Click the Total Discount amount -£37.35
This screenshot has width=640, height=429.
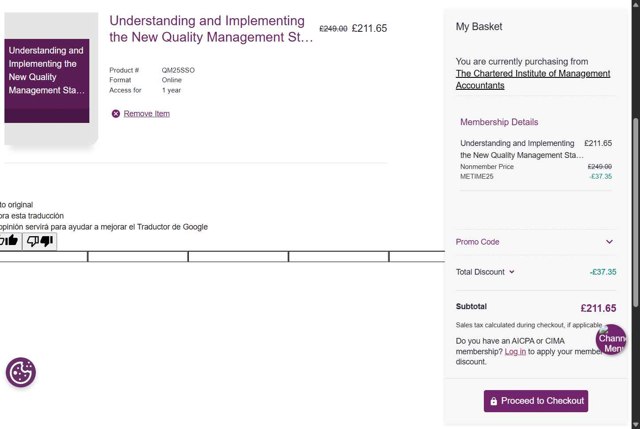point(603,272)
